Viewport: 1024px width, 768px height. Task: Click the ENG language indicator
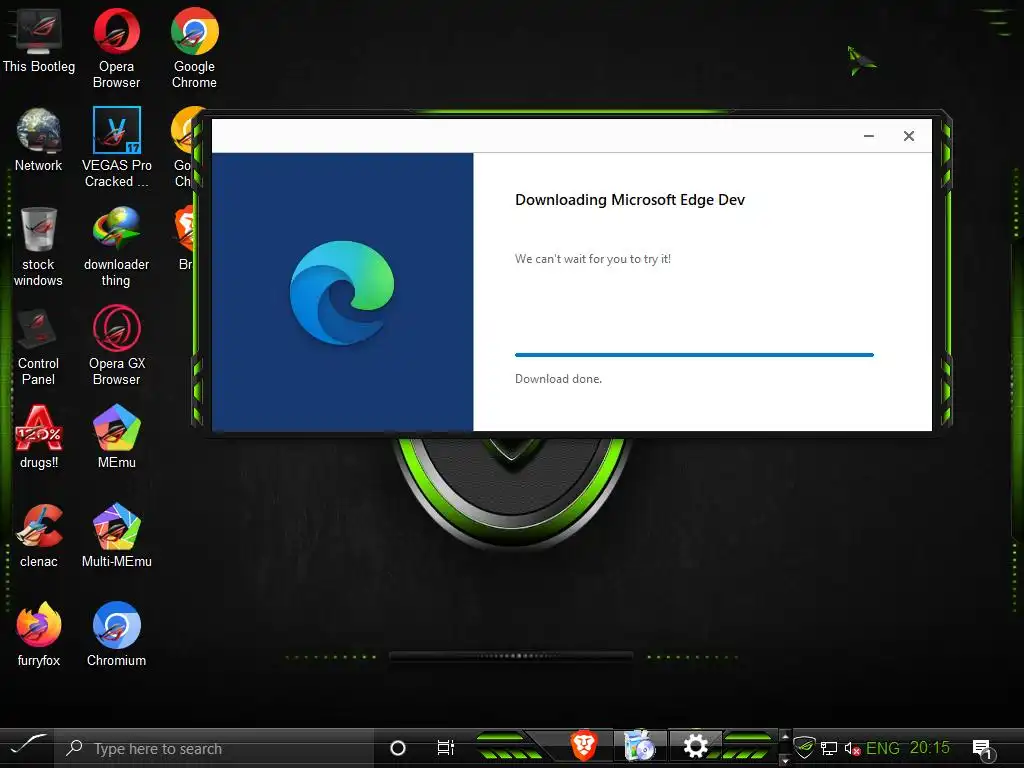pos(882,748)
